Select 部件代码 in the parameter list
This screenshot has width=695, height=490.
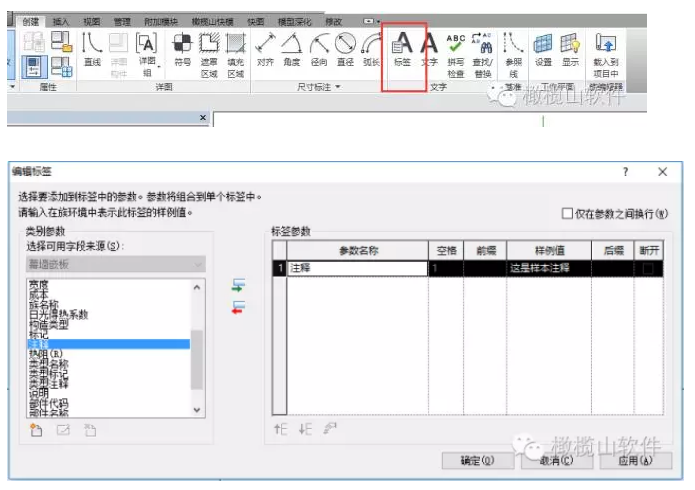click(49, 403)
